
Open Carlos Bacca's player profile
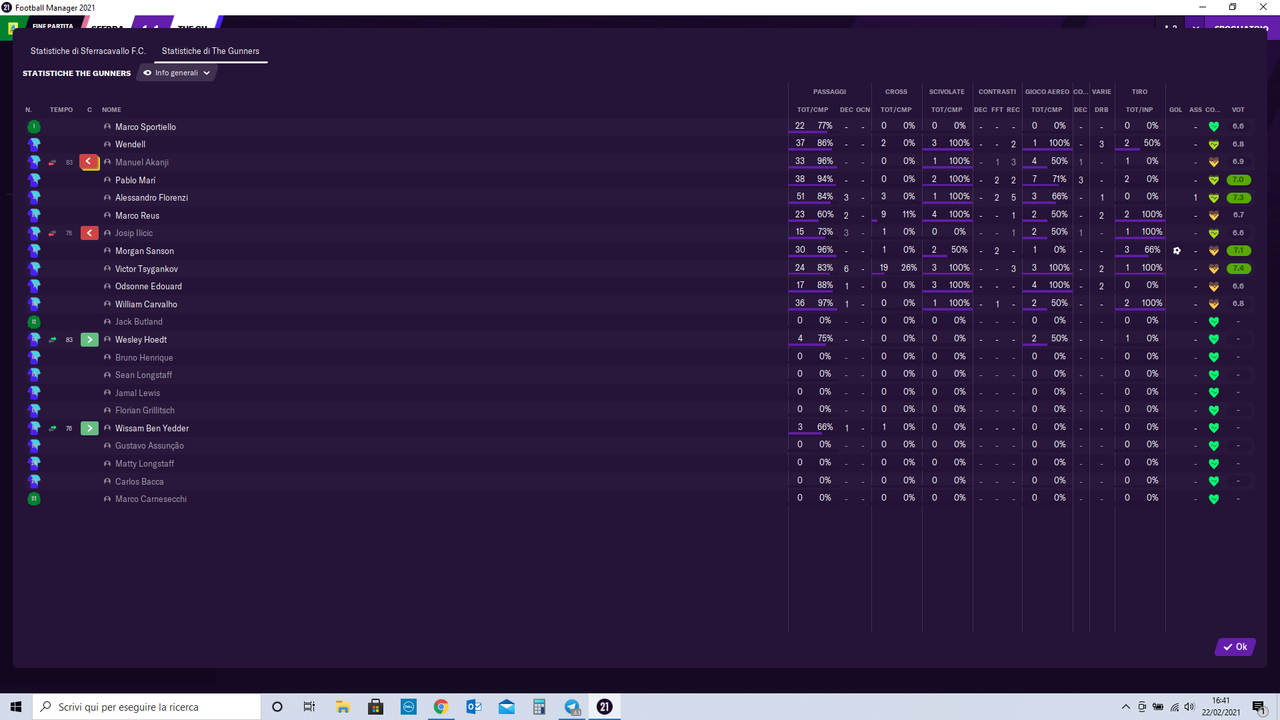(139, 481)
